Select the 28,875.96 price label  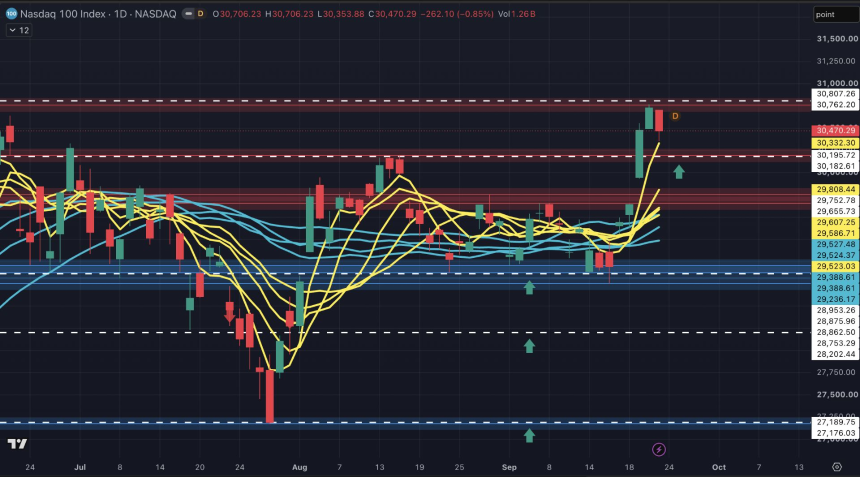point(835,321)
